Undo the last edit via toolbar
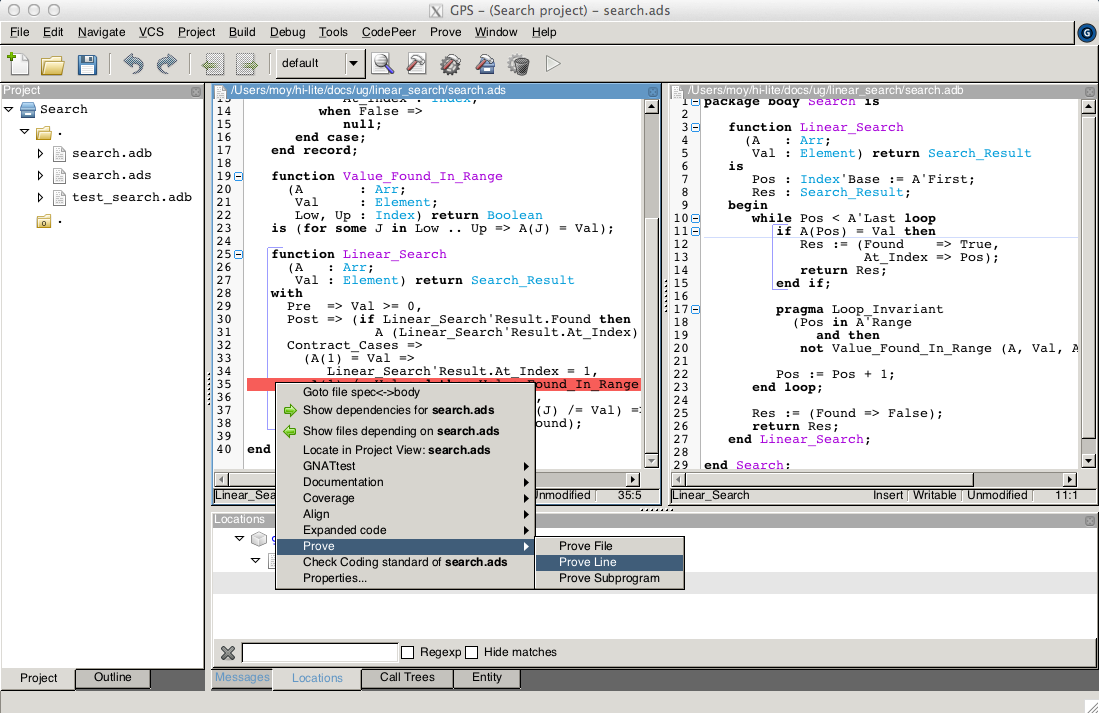1099x713 pixels. [133, 64]
